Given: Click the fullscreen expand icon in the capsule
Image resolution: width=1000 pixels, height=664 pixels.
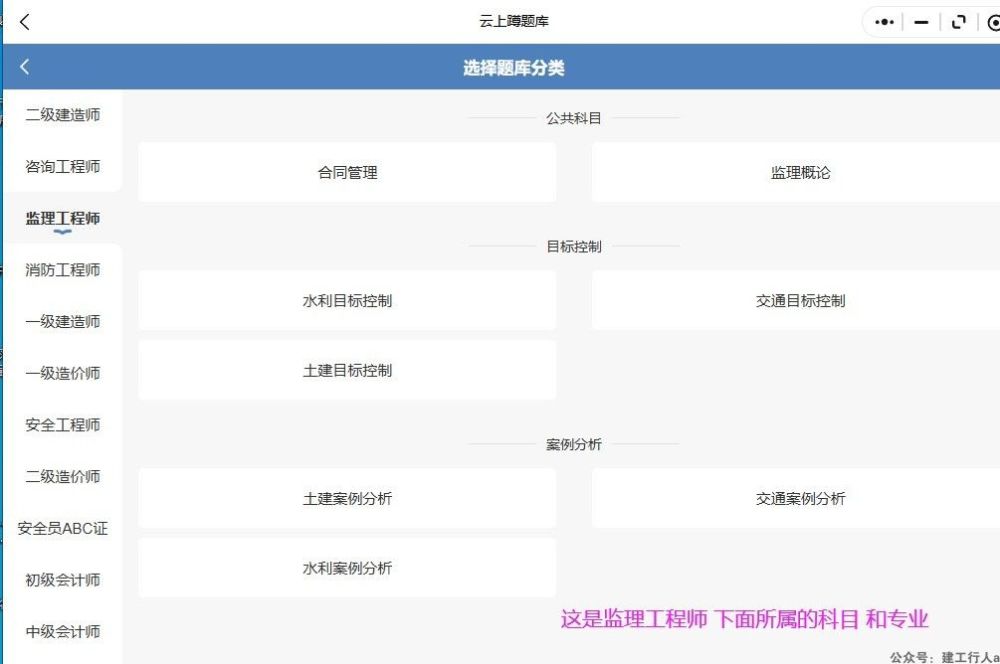Looking at the screenshot, I should click(959, 22).
